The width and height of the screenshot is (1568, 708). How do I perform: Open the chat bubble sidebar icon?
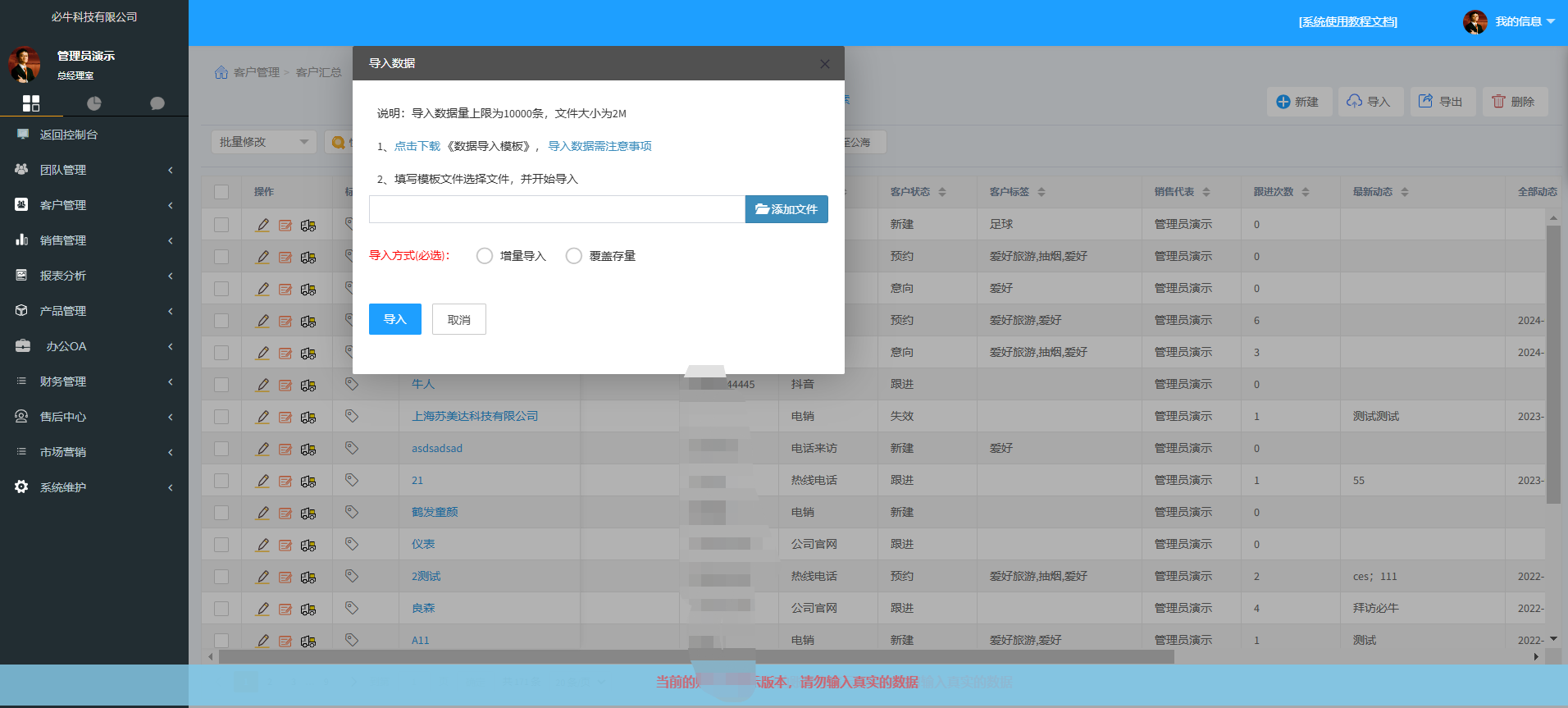coord(157,103)
